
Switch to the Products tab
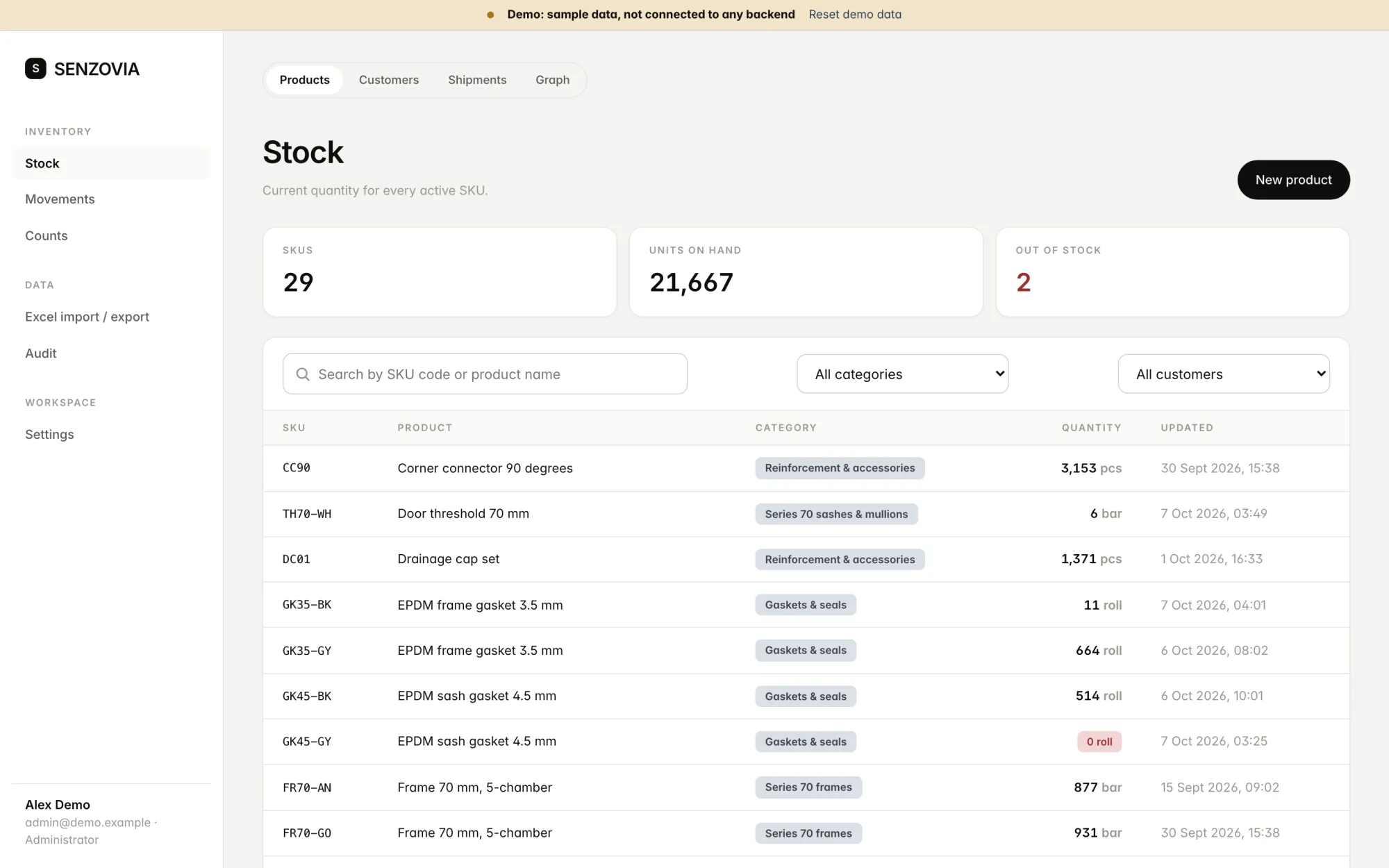(304, 80)
